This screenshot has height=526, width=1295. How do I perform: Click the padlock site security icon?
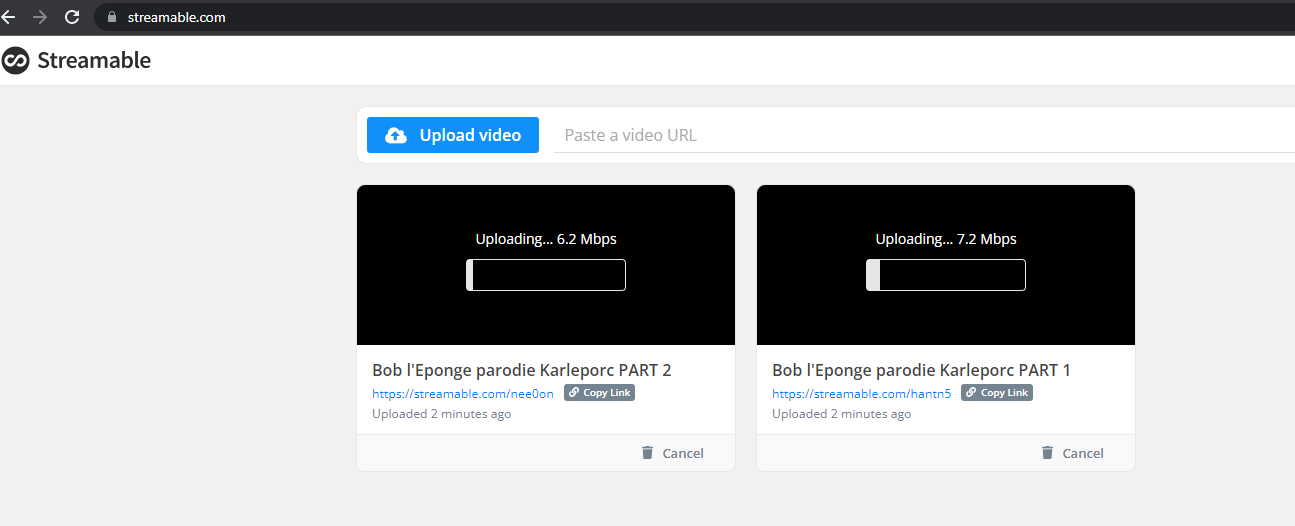coord(111,17)
